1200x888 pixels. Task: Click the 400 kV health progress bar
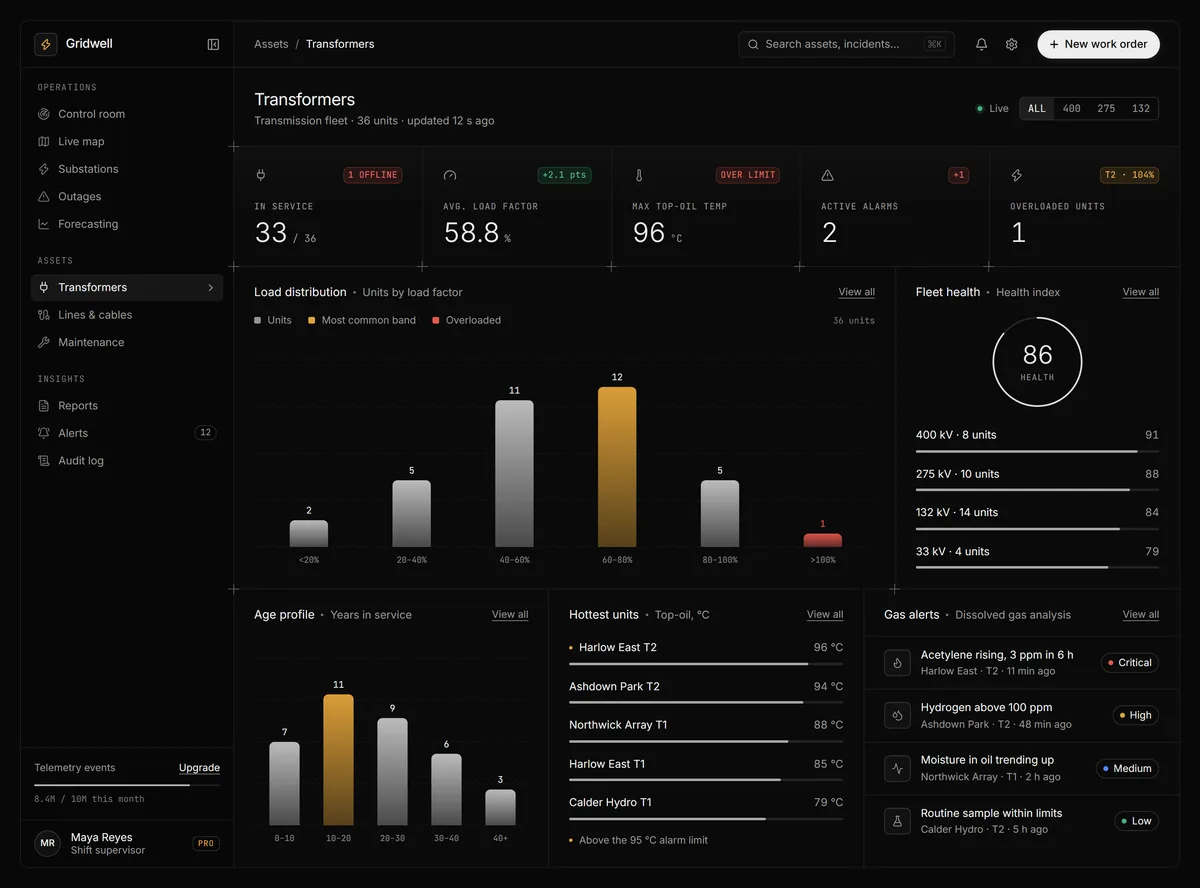click(1037, 452)
